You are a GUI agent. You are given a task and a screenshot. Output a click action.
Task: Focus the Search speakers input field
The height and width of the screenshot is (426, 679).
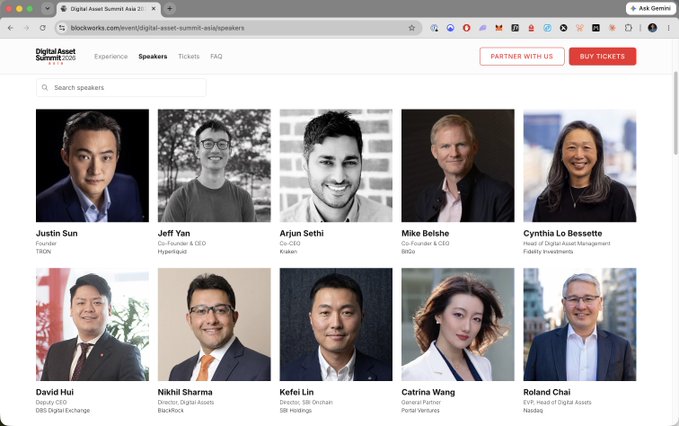(x=121, y=87)
